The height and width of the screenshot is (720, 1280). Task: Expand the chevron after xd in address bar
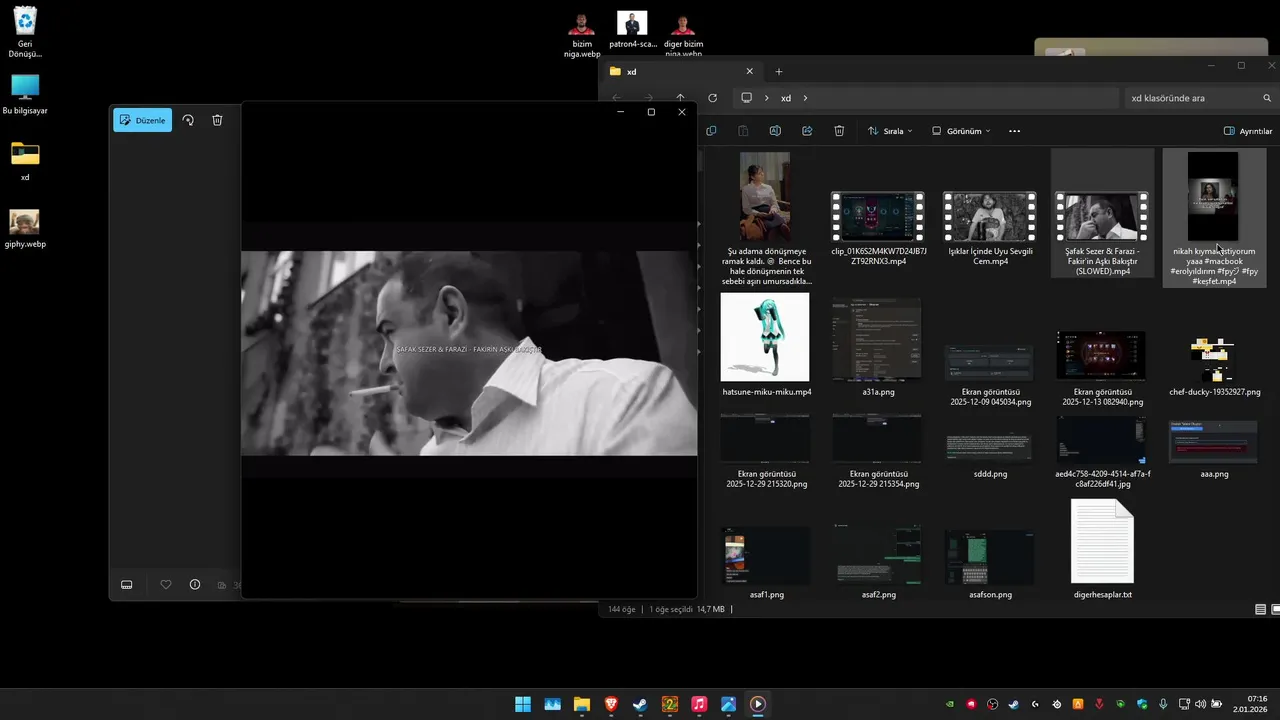point(805,98)
